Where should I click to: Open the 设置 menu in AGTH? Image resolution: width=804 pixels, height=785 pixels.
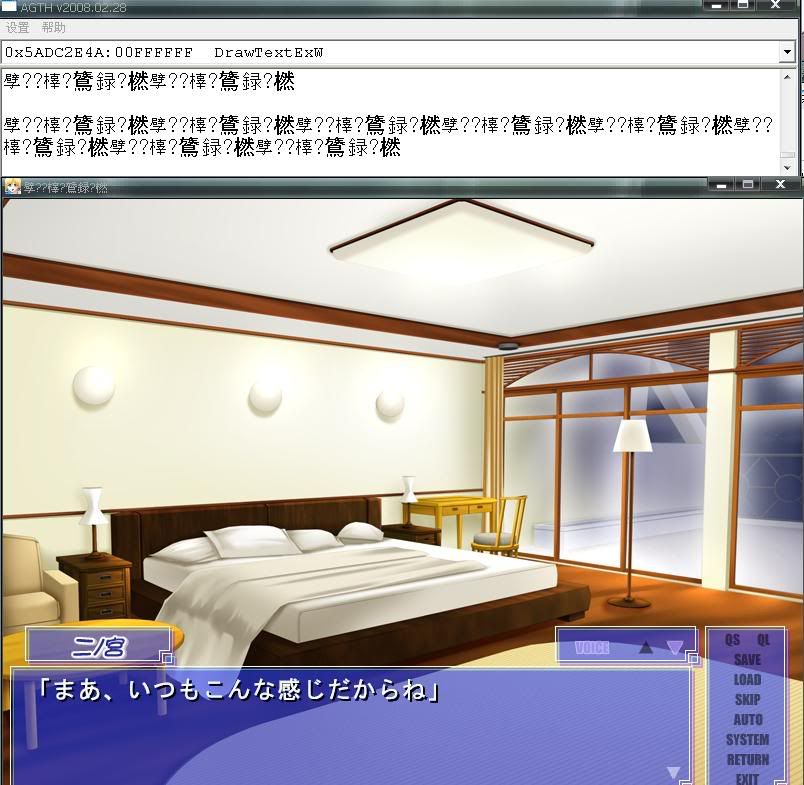[x=17, y=28]
